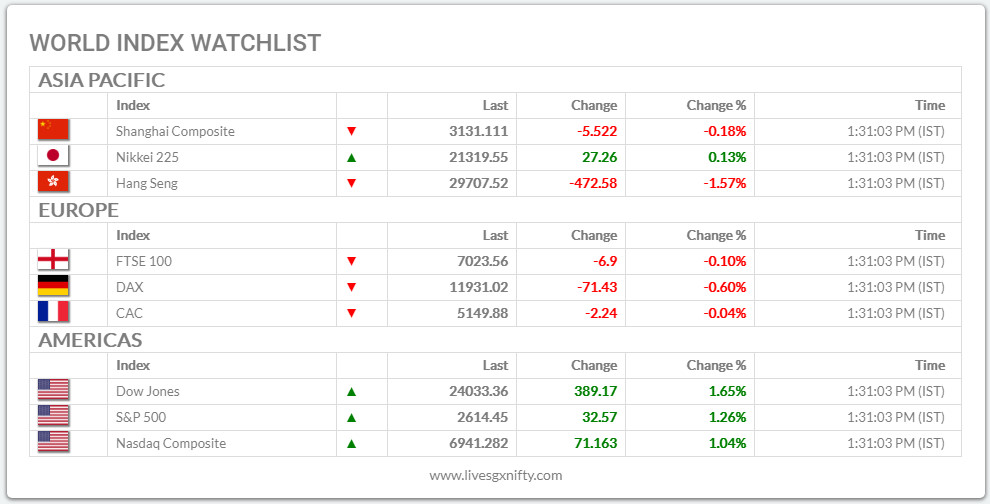Click the Nasdaq change 71.163

[x=595, y=443]
